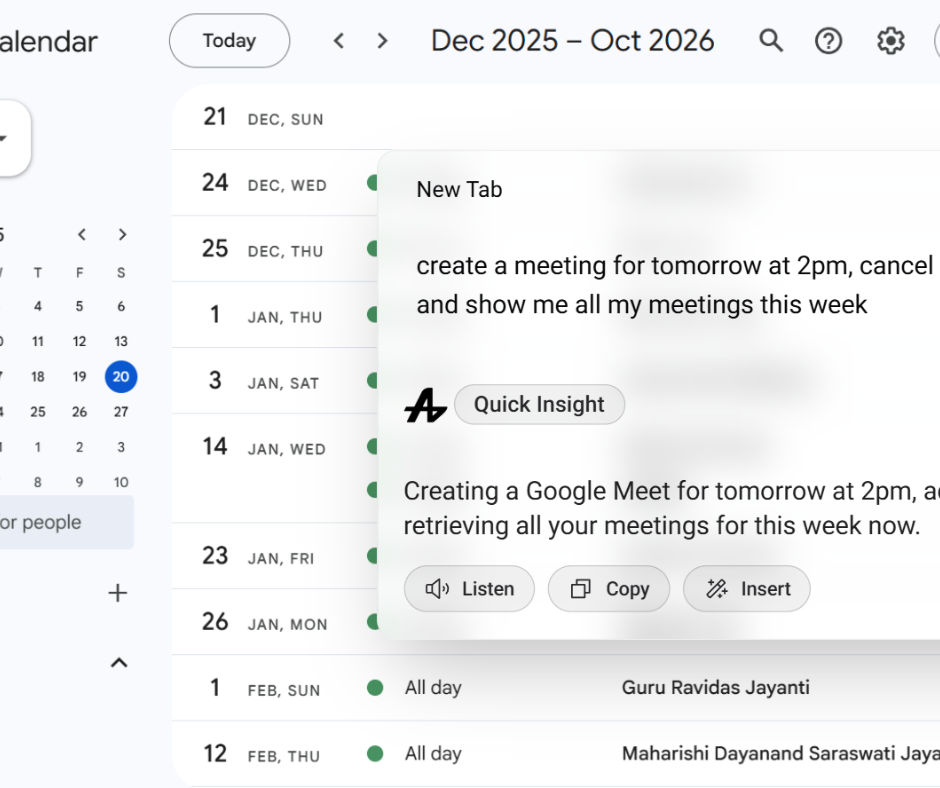Select the Quick Insight chip
The width and height of the screenshot is (940, 788).
(x=539, y=405)
